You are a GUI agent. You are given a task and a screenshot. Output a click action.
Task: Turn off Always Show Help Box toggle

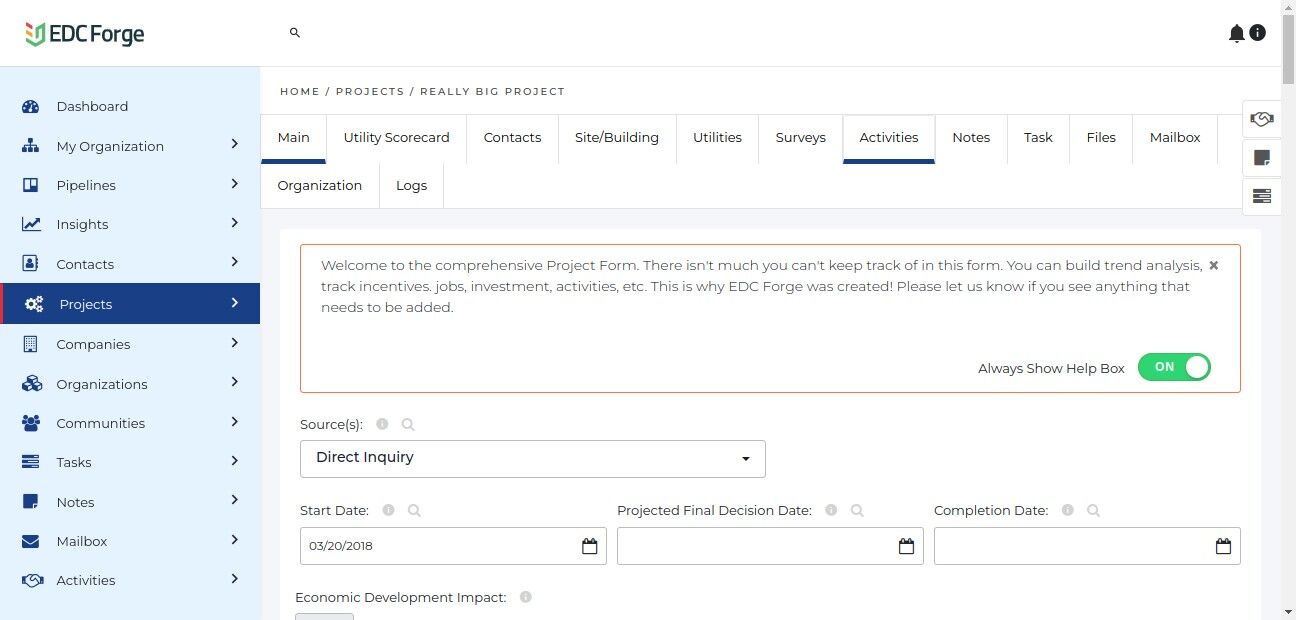[1174, 367]
